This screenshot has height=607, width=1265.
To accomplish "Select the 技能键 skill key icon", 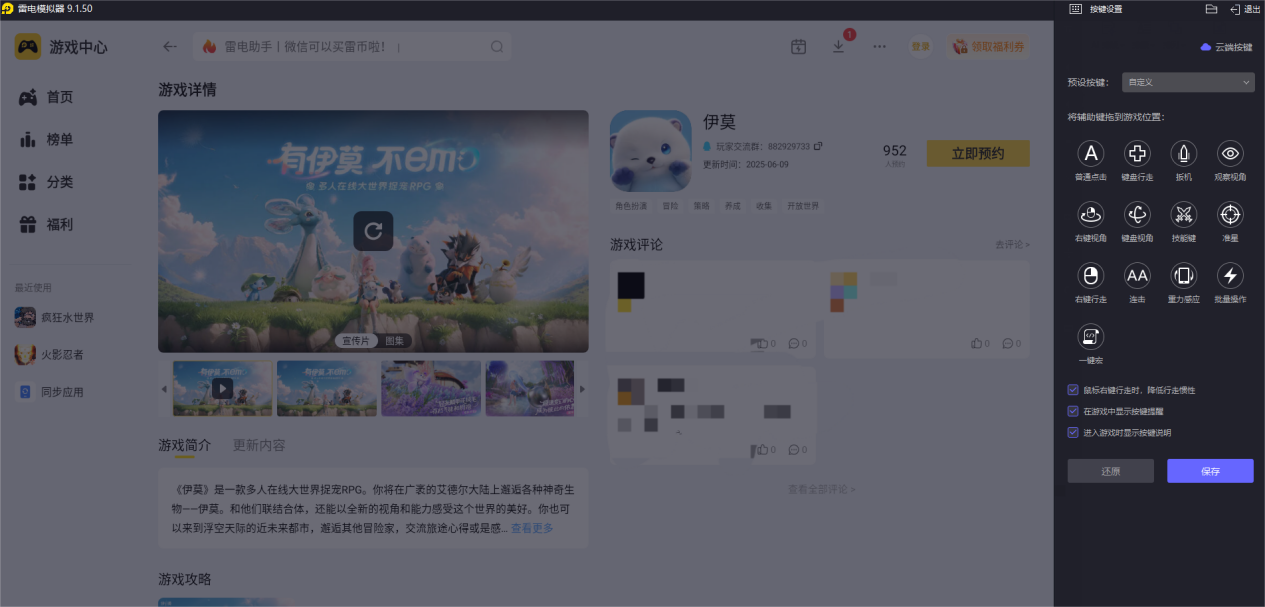I will pyautogui.click(x=1183, y=215).
